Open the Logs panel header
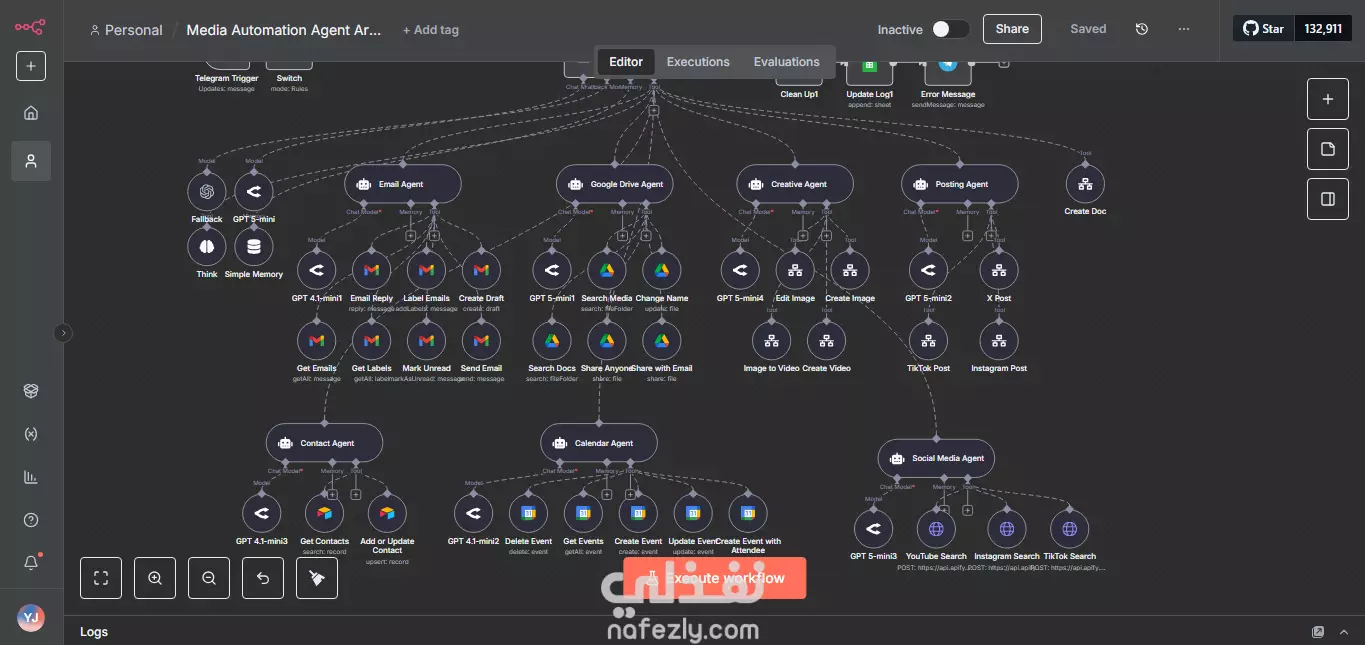This screenshot has width=1365, height=645. (94, 632)
